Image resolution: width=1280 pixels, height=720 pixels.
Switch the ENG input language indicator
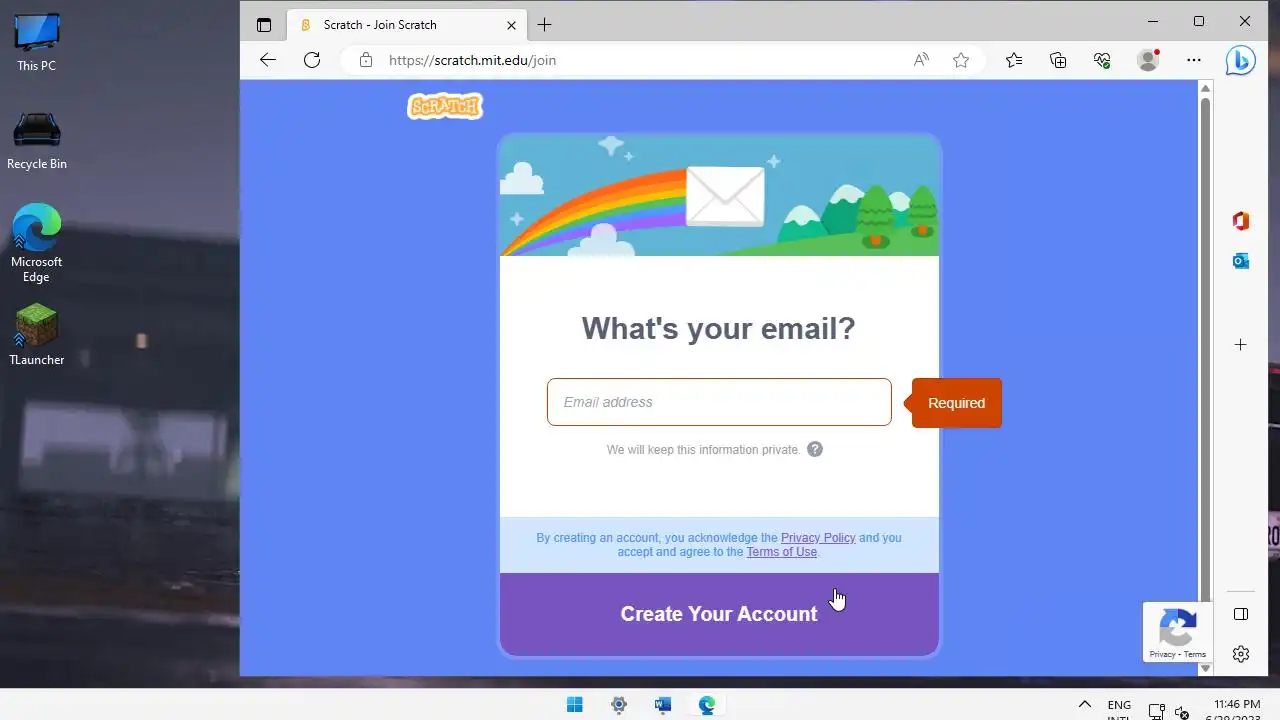tap(1119, 708)
